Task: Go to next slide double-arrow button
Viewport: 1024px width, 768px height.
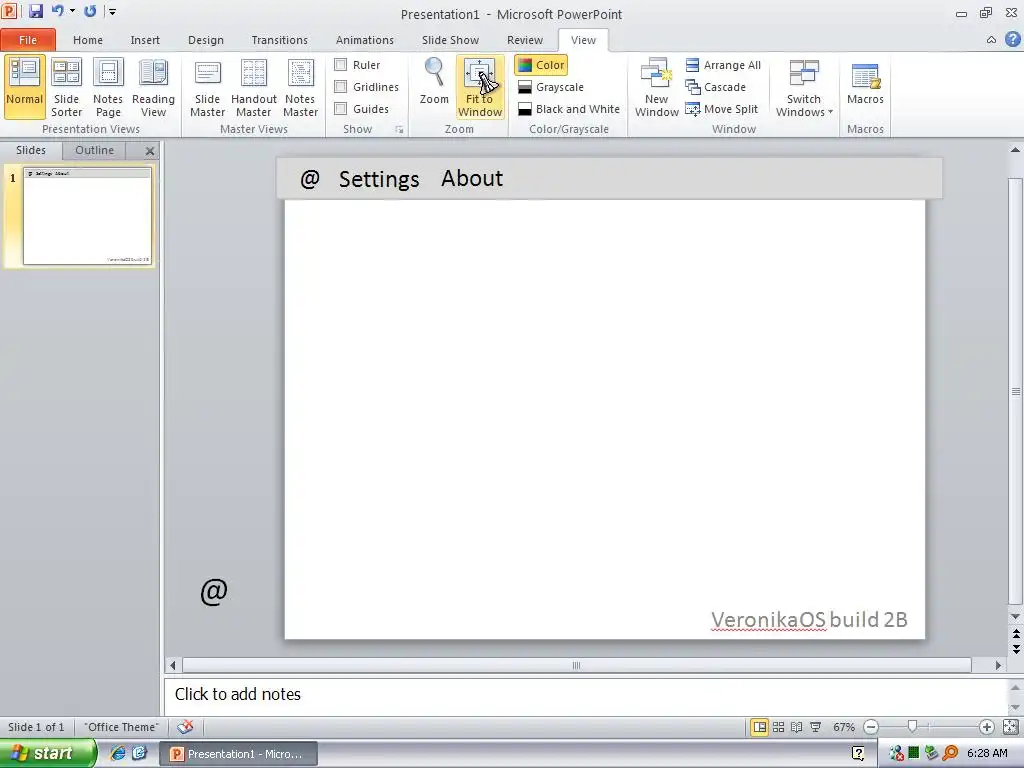Action: pos(1016,649)
